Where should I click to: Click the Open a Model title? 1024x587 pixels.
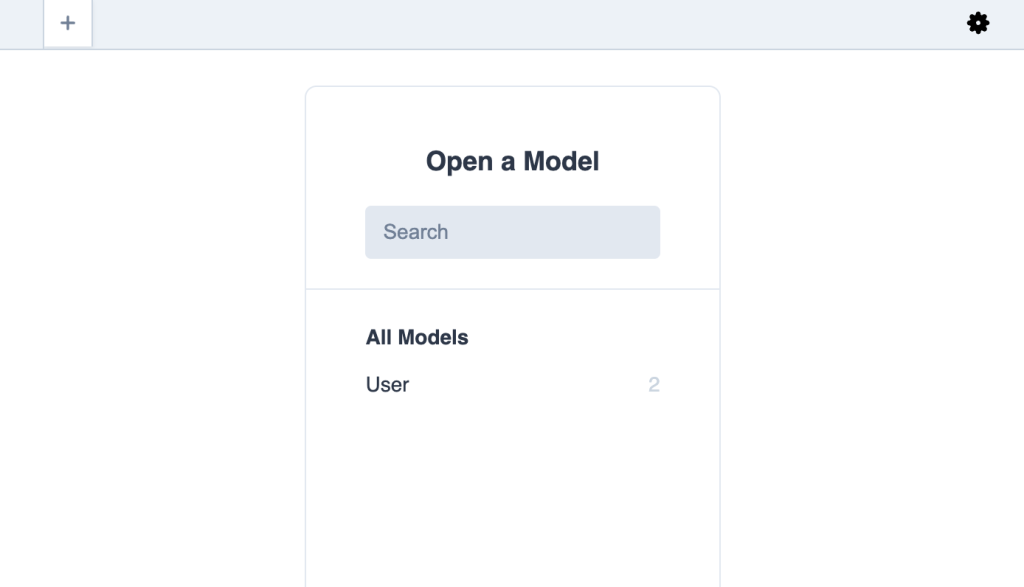[512, 161]
